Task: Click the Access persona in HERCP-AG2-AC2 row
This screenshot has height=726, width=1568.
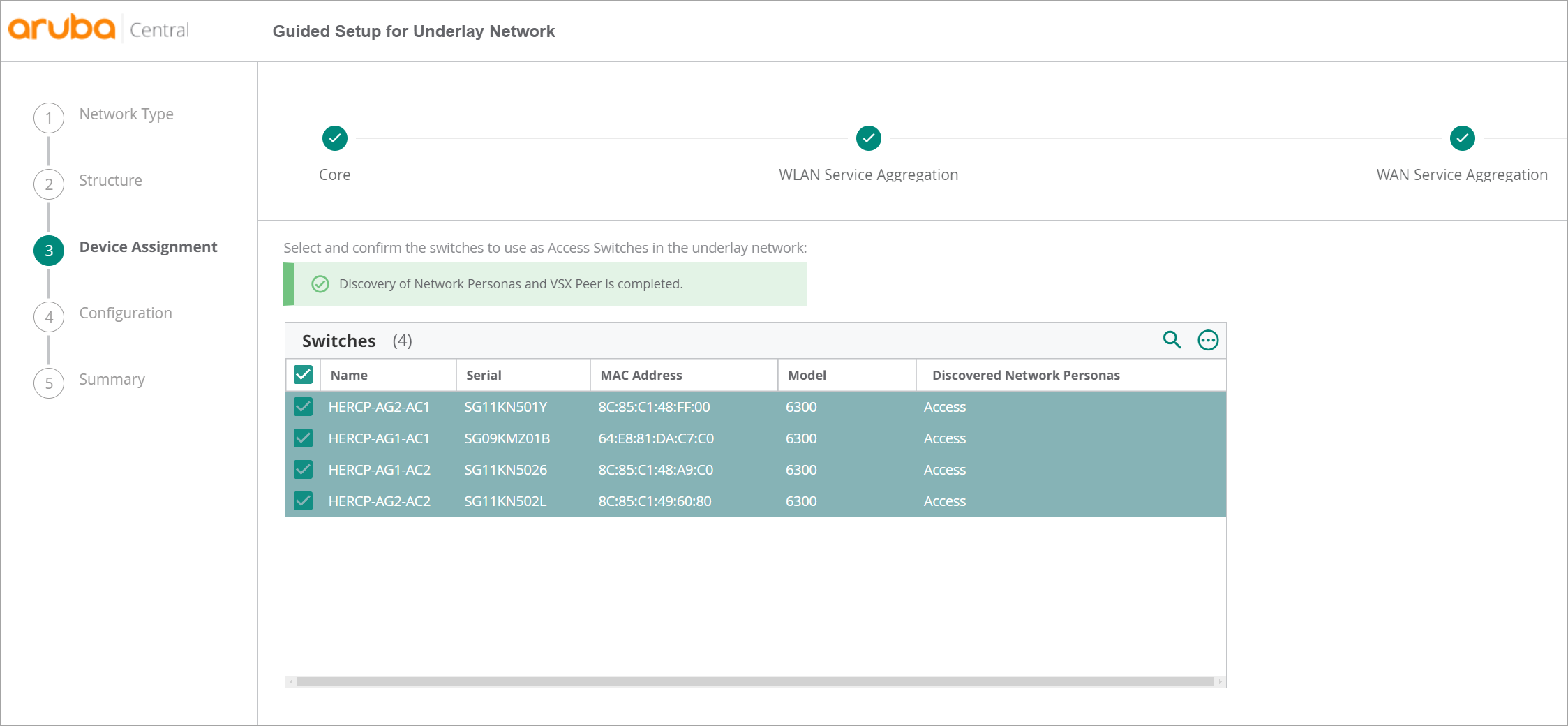Action: (945, 501)
